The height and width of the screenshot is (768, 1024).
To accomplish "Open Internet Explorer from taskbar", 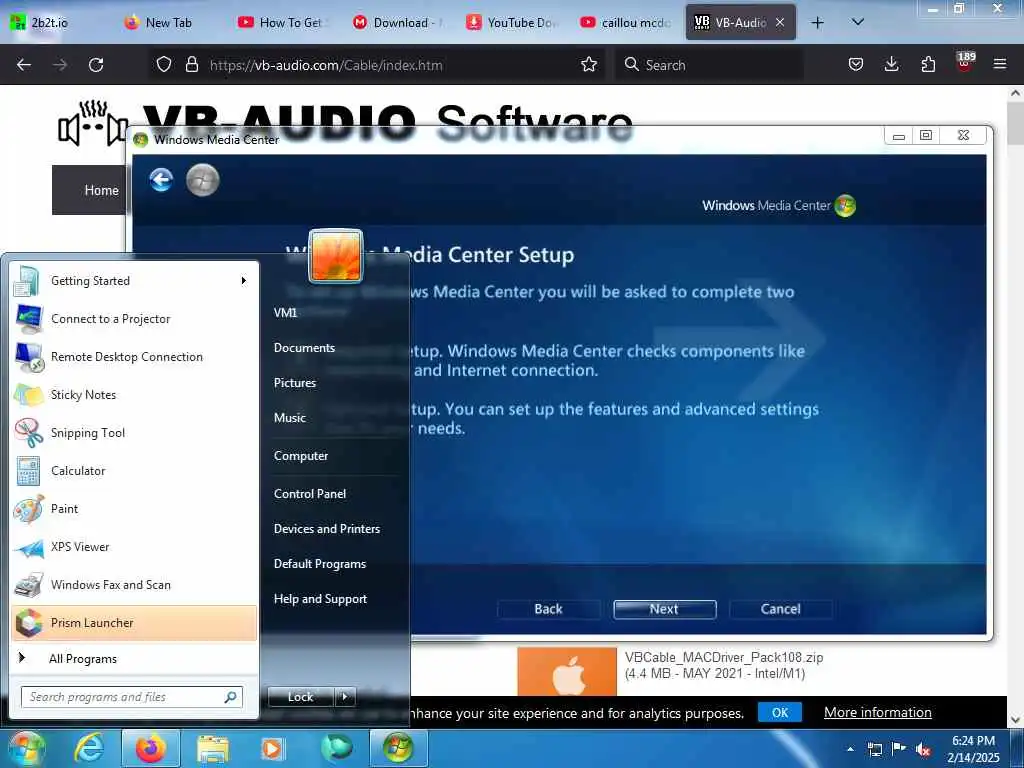I will (x=89, y=748).
